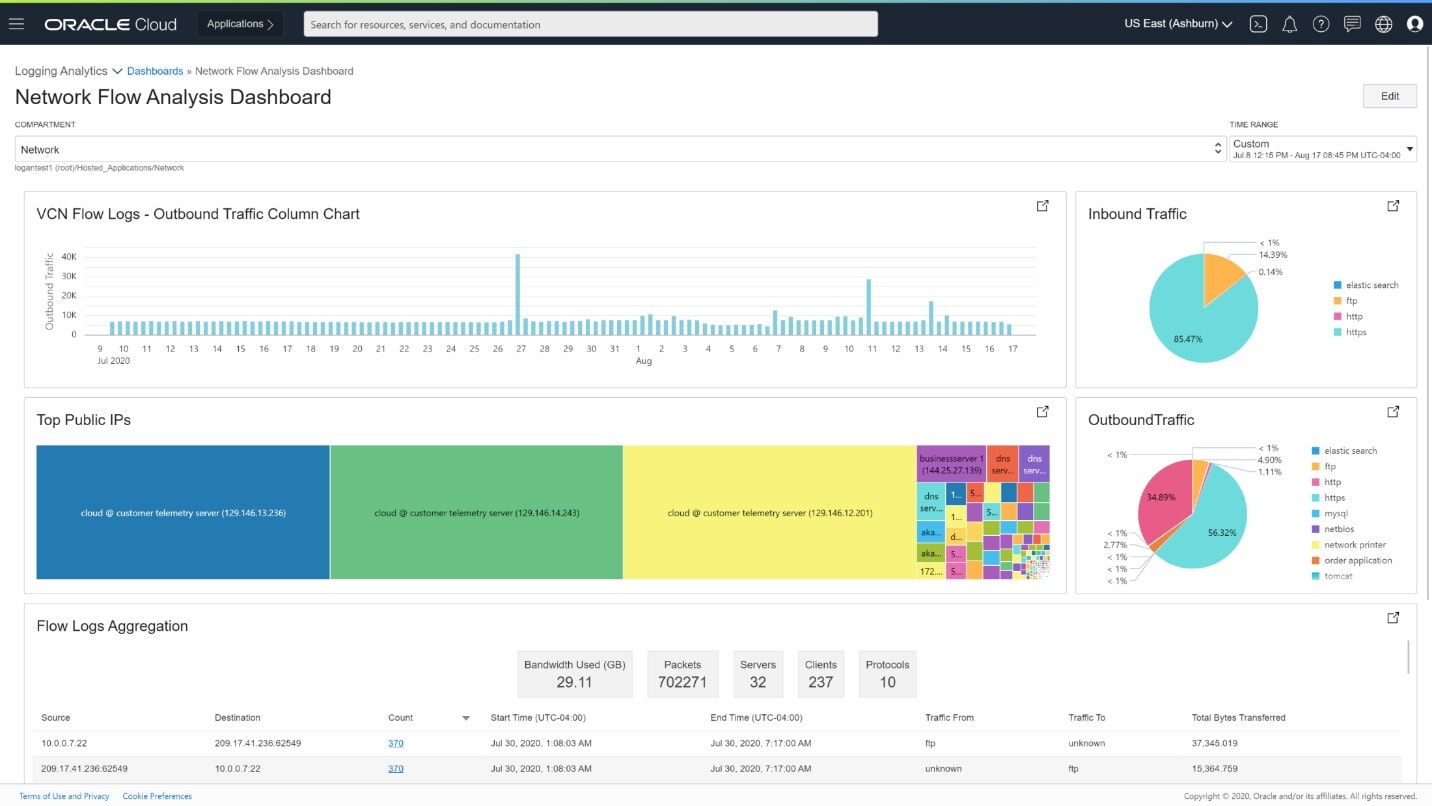Click the resource search input field
The image size is (1432, 806).
click(590, 23)
